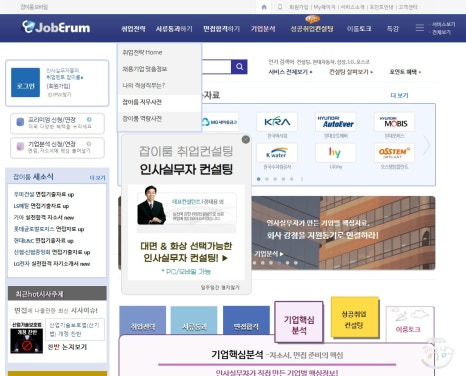The height and width of the screenshot is (376, 466).
Task: Open the 면접합격하기 main menu
Action: [x=222, y=29]
